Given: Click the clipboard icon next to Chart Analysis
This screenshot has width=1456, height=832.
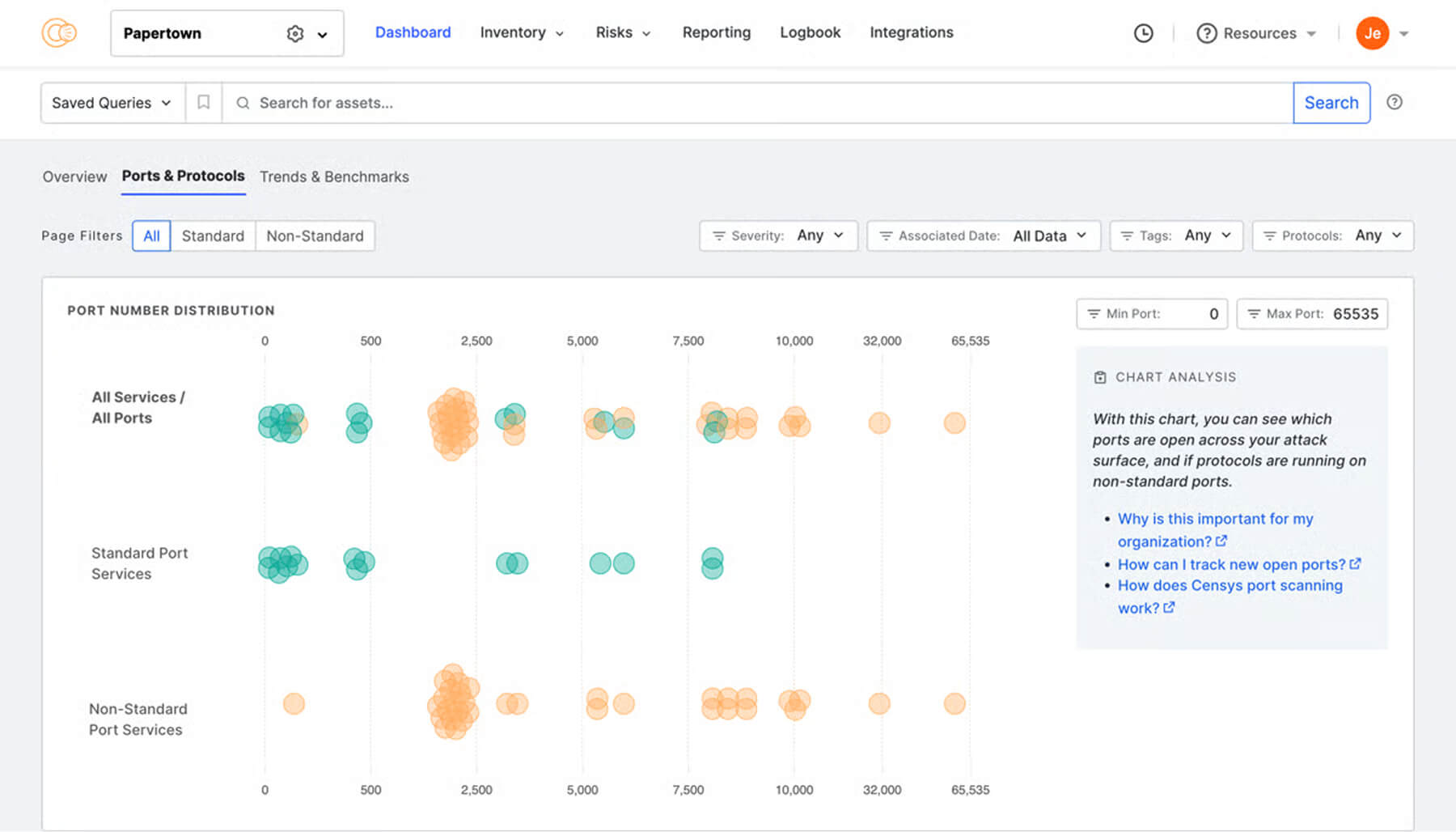Looking at the screenshot, I should (1100, 377).
